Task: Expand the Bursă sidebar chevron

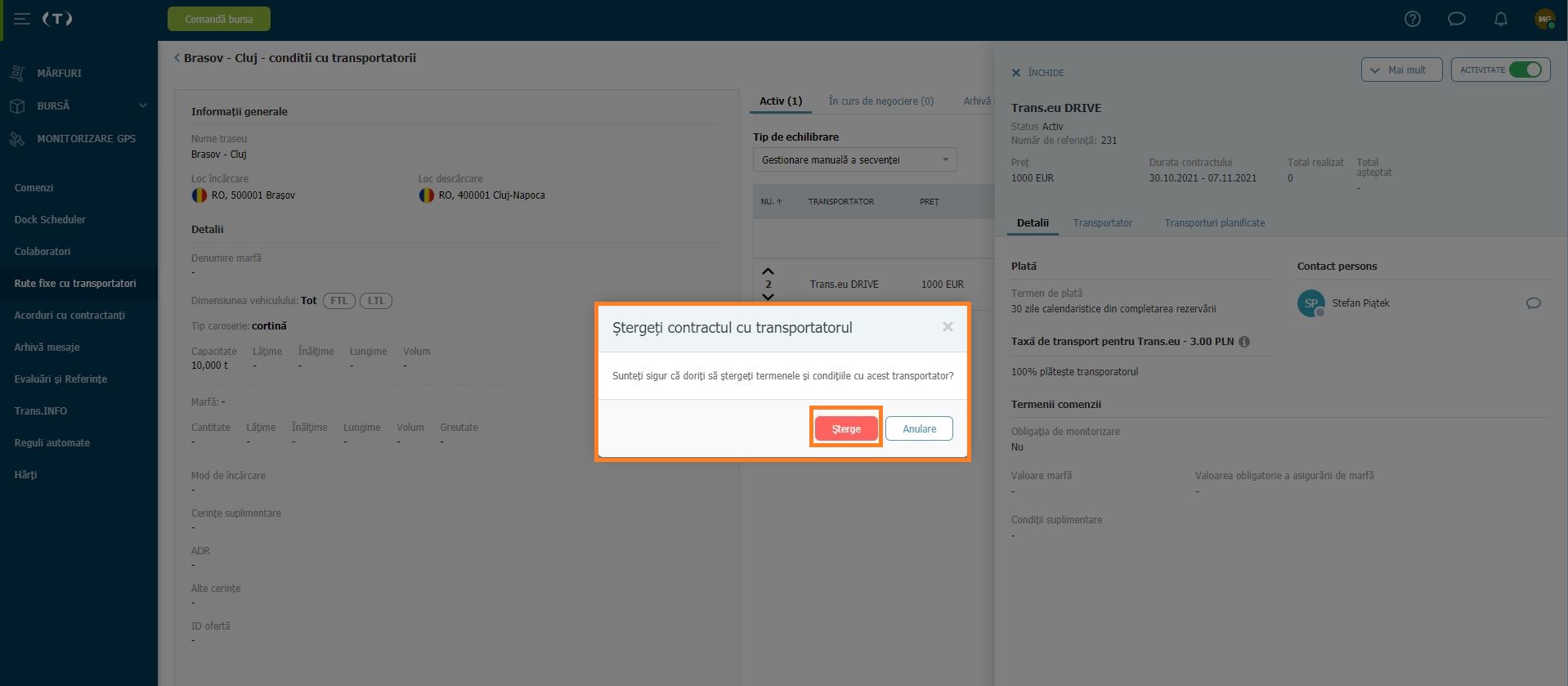Action: pos(143,105)
